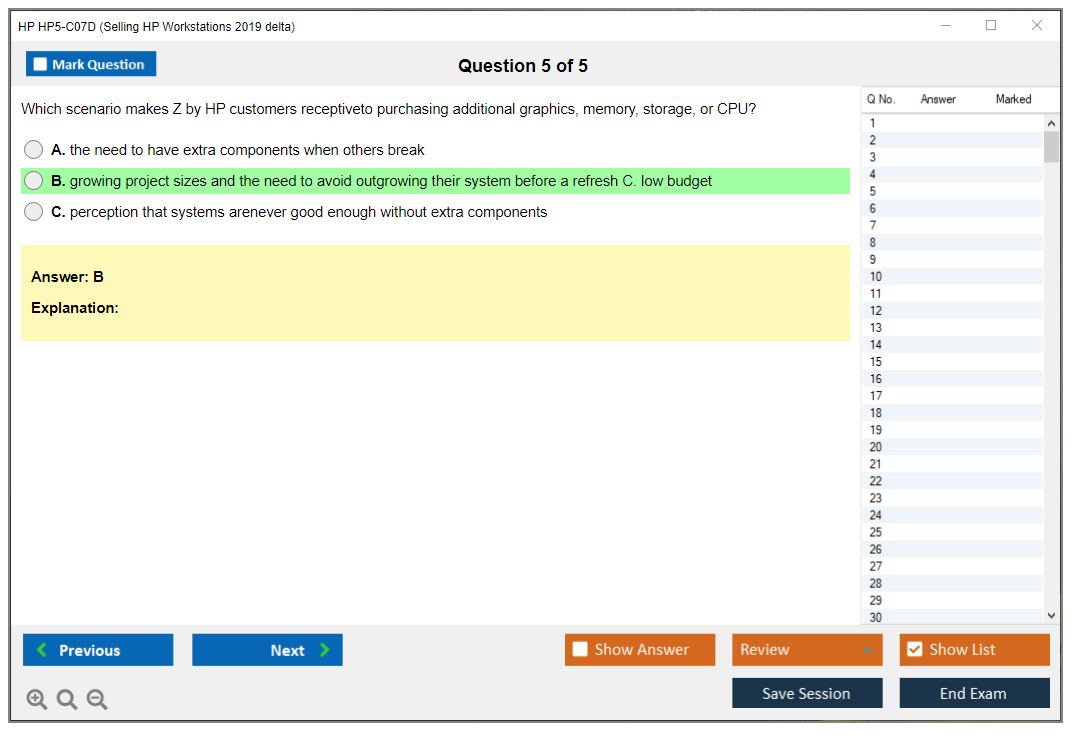Select answer option A radio button
Viewport: 1075px width, 735px height.
pyautogui.click(x=34, y=150)
